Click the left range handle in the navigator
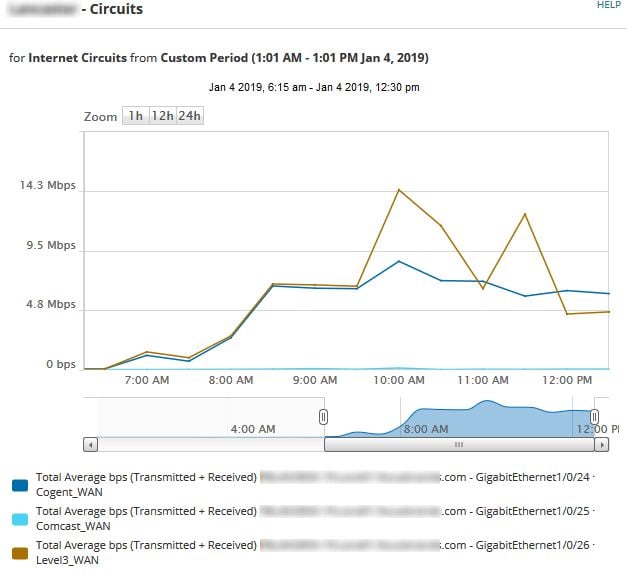 323,417
